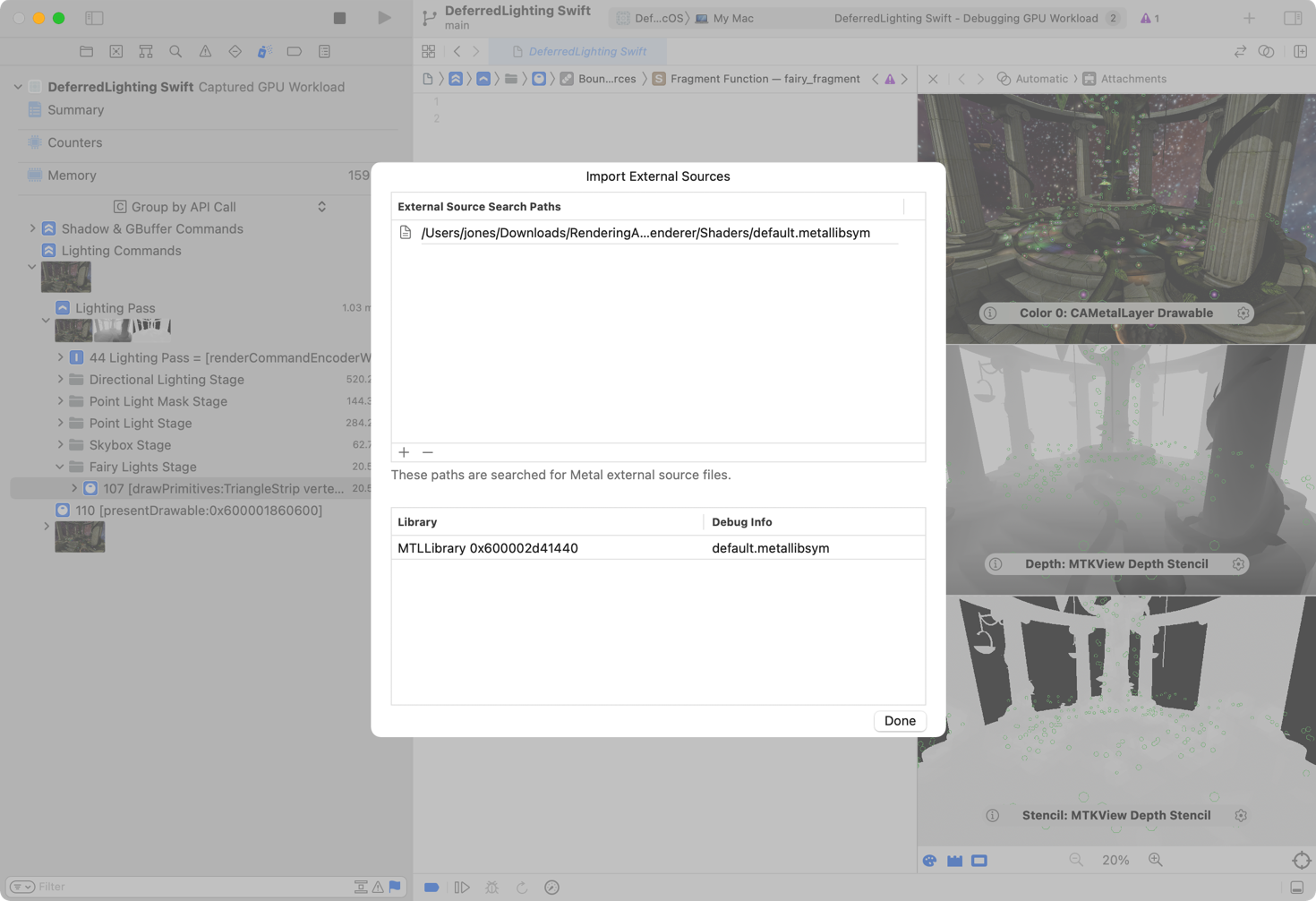This screenshot has height=901, width=1316.
Task: Toggle the histogram display in attachments bar
Action: 955,860
